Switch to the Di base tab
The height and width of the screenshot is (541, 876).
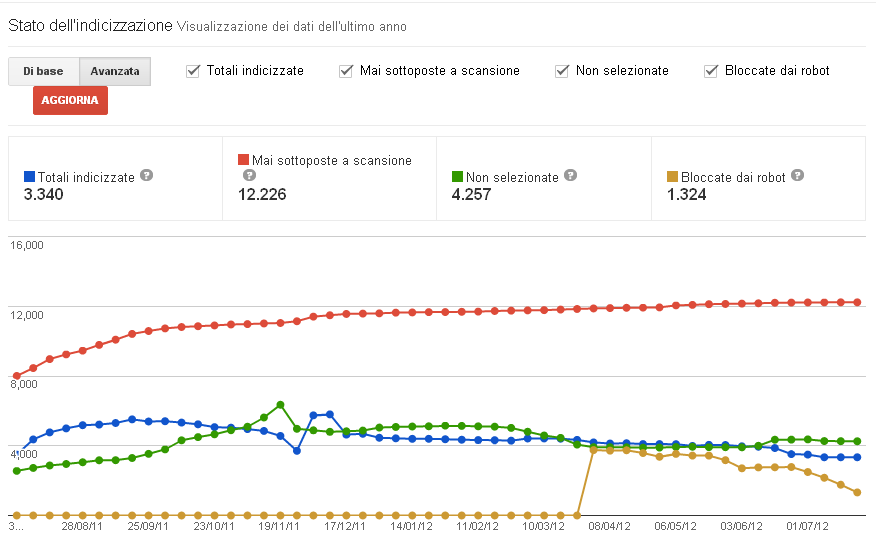click(43, 71)
